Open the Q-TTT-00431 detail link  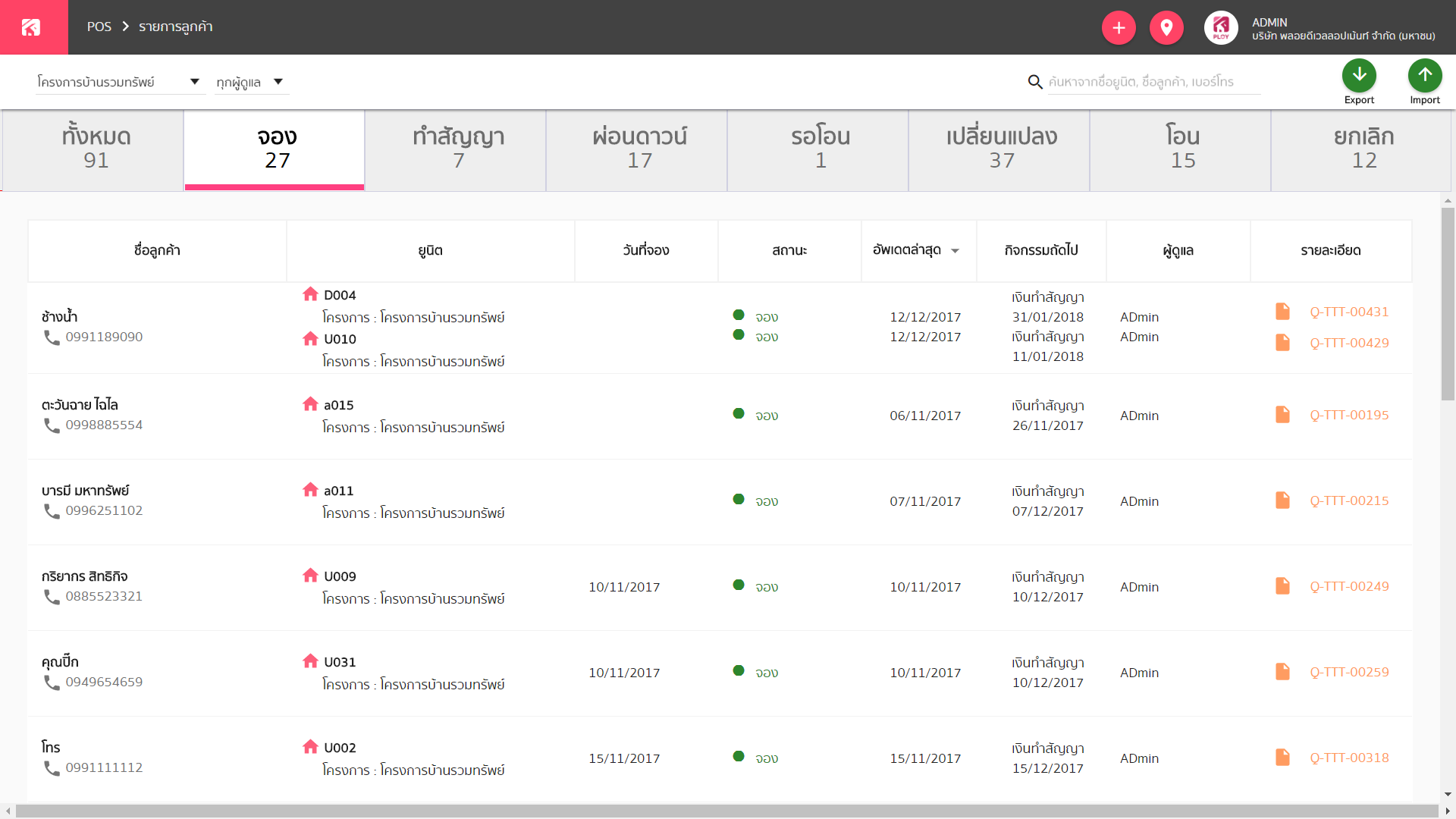1349,312
